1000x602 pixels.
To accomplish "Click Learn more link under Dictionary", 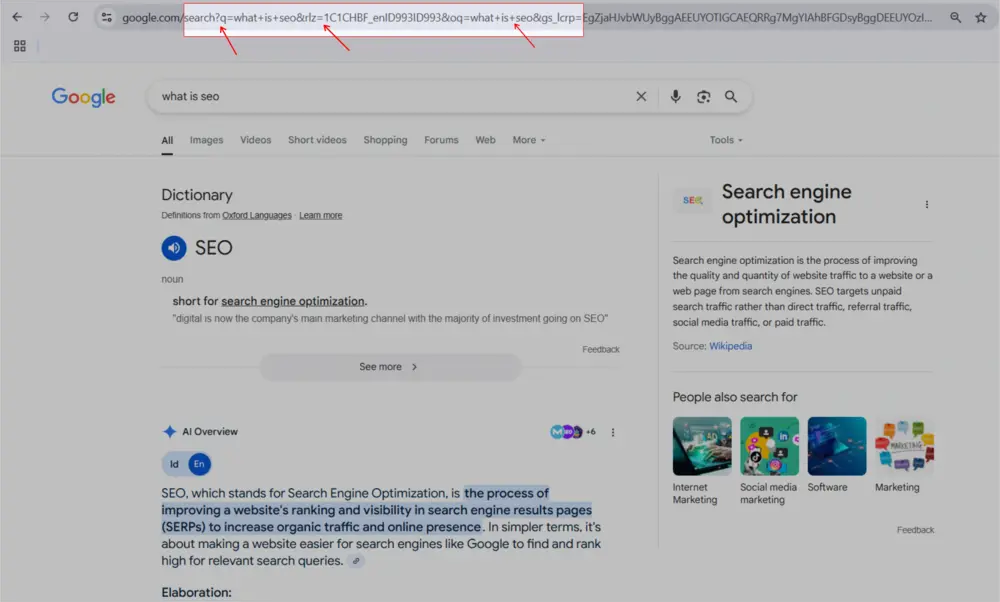I will 321,216.
